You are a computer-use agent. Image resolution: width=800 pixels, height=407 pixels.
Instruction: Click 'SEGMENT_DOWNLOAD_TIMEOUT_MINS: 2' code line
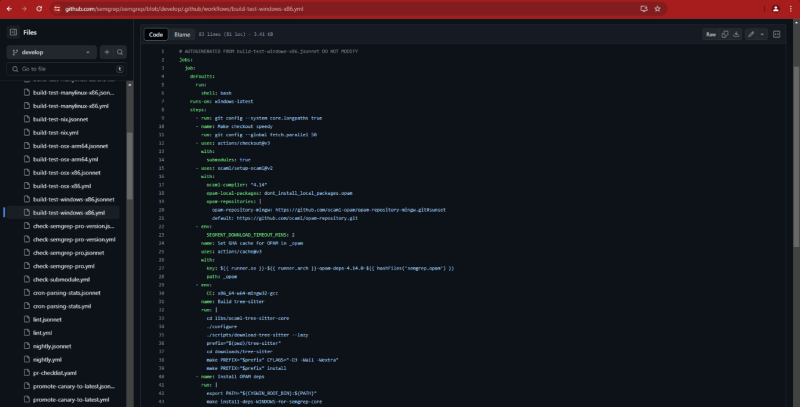click(x=250, y=235)
